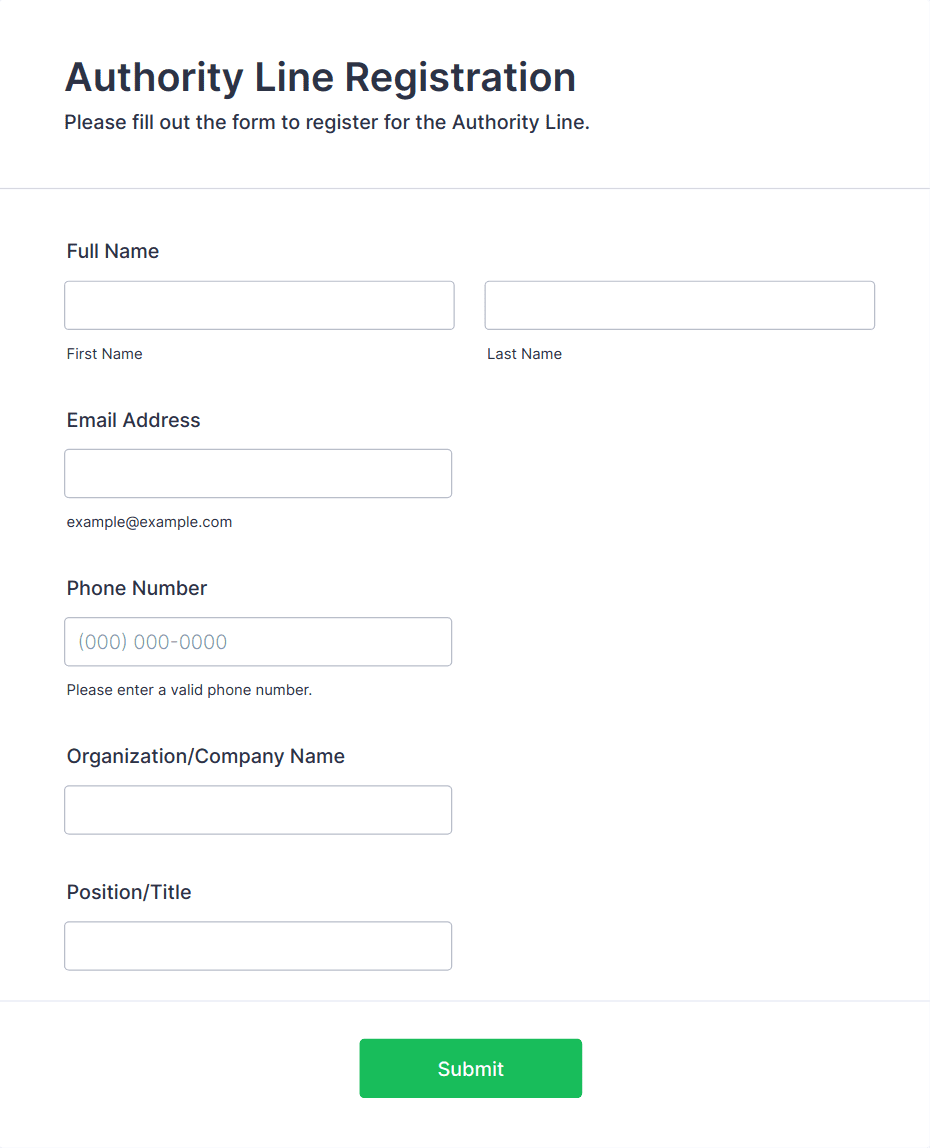This screenshot has height=1148, width=930.
Task: Click the Phone Number label
Action: [137, 588]
